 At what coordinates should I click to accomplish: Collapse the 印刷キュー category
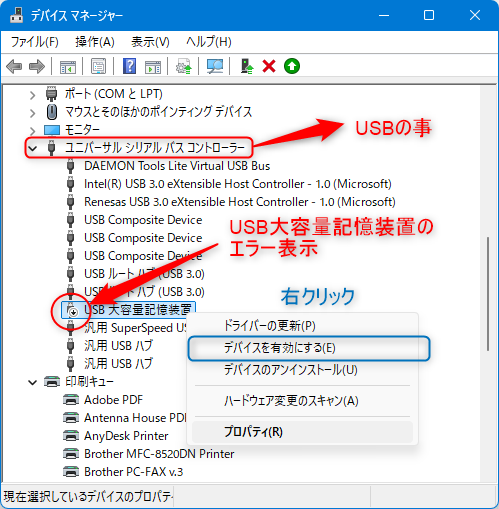coord(32,382)
